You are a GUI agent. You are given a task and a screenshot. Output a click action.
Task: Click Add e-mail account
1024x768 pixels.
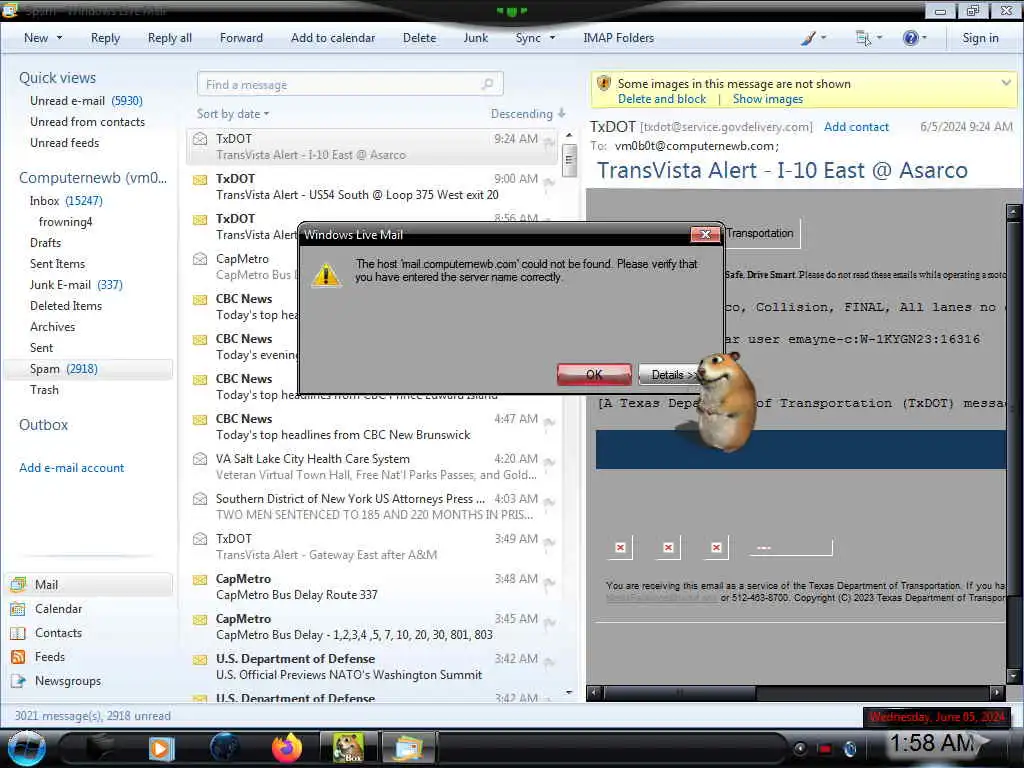click(x=72, y=468)
